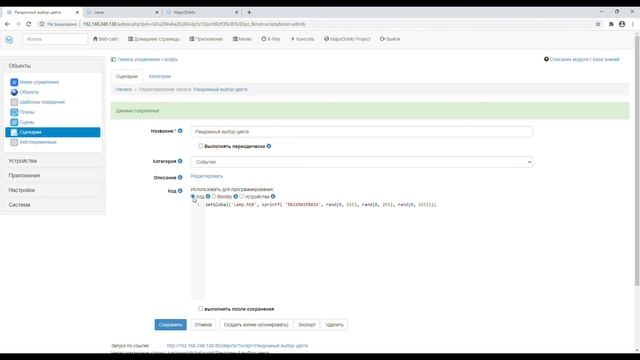640x360 pixels.
Task: Open the Веб-переменные sidebar icon
Action: [14, 142]
